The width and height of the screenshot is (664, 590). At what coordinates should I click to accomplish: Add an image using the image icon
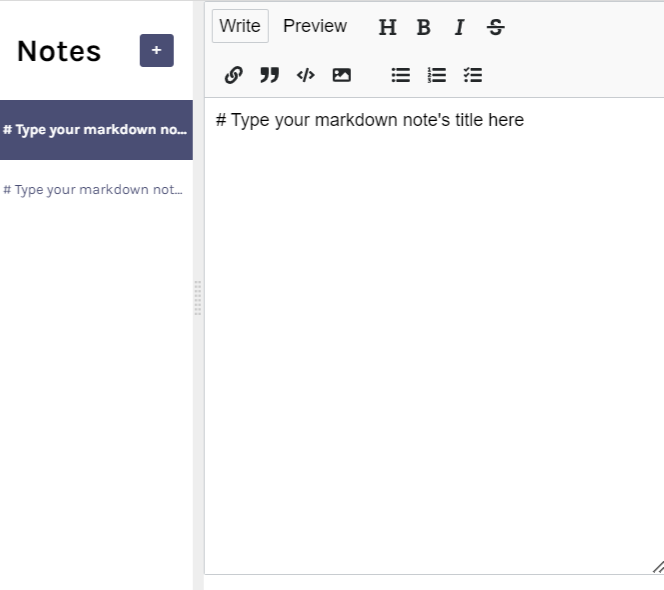341,75
